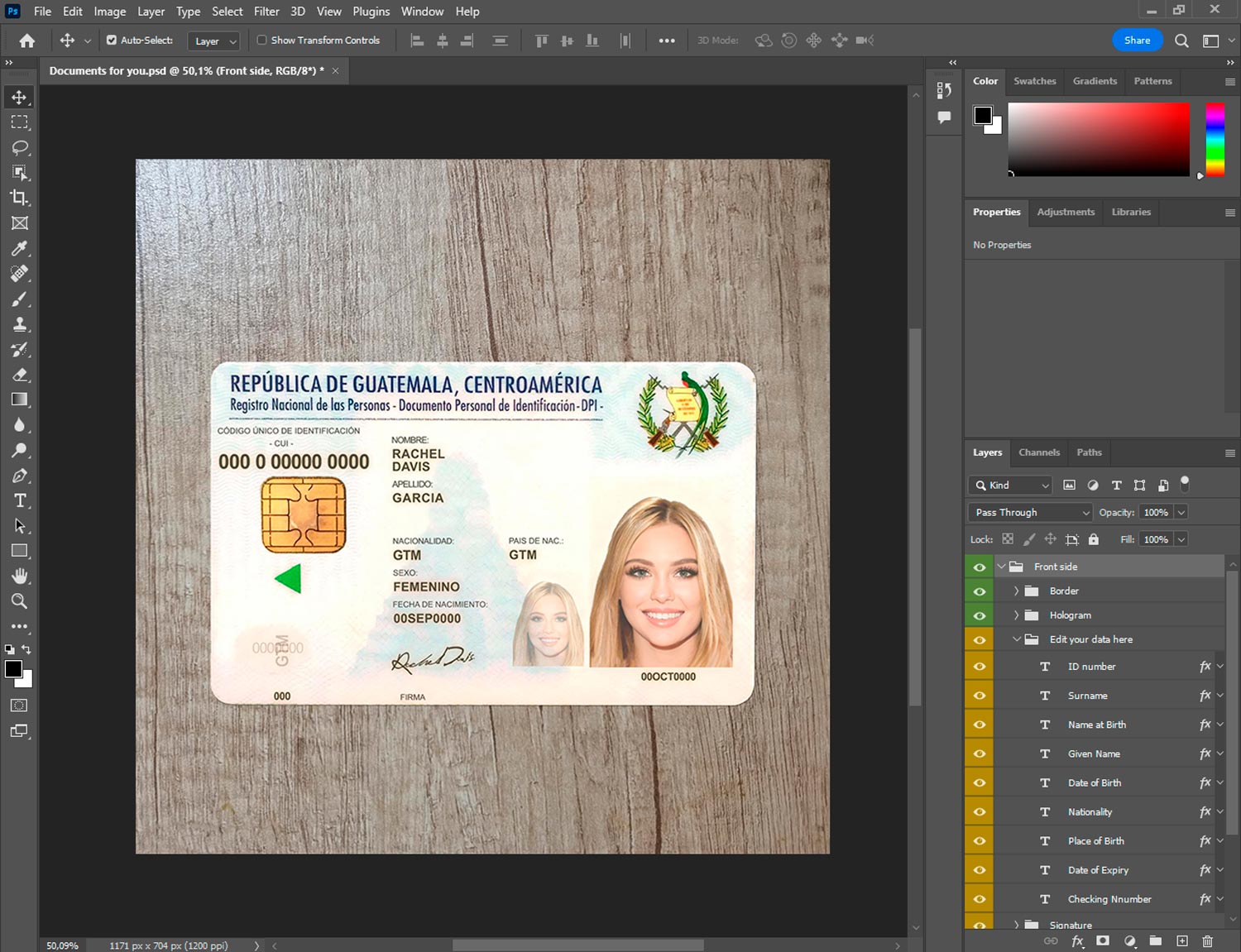Select the Zoom tool in toolbar
This screenshot has height=952, width=1241.
point(20,601)
